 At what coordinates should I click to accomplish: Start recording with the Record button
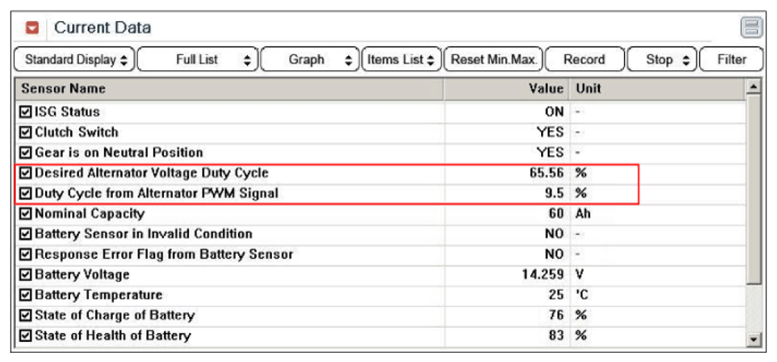click(585, 60)
